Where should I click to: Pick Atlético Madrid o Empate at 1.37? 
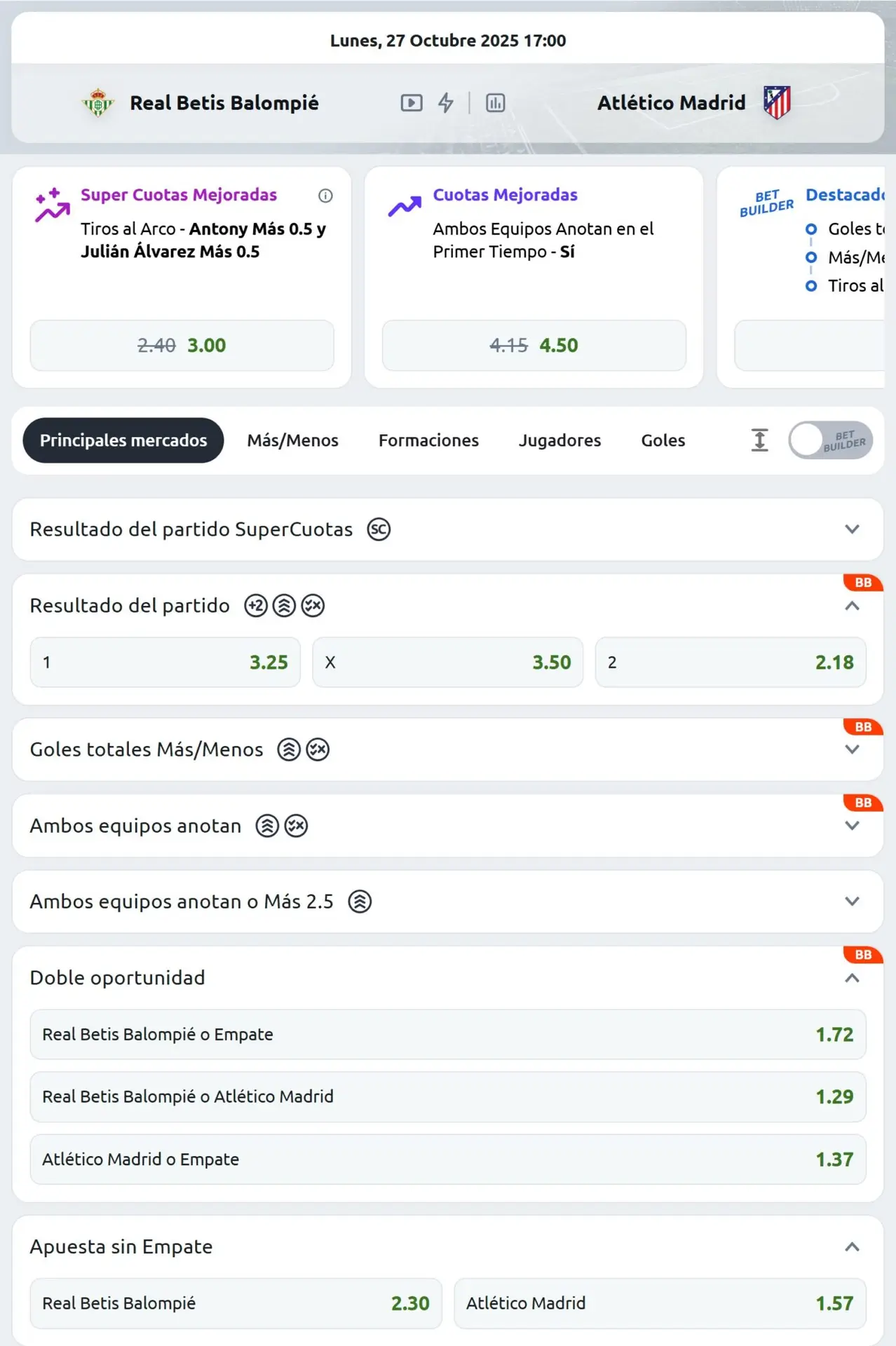[447, 1160]
